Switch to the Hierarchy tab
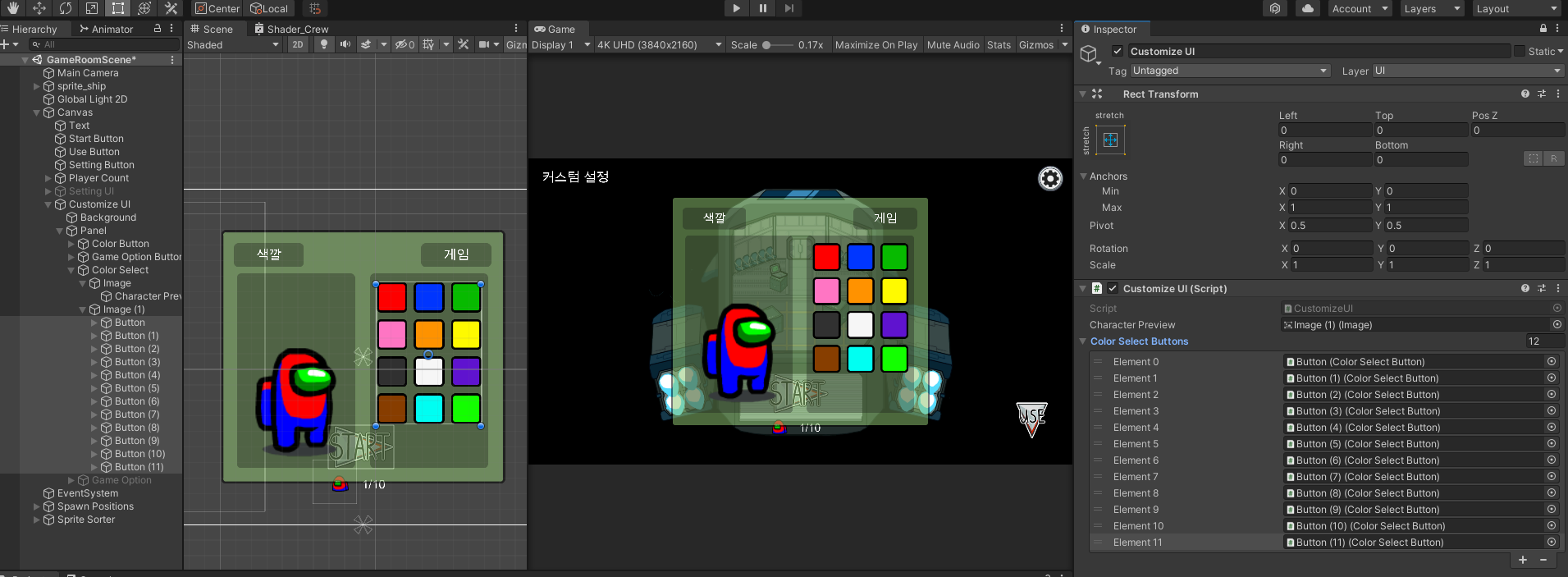Viewport: 1568px width, 577px height. [30, 29]
